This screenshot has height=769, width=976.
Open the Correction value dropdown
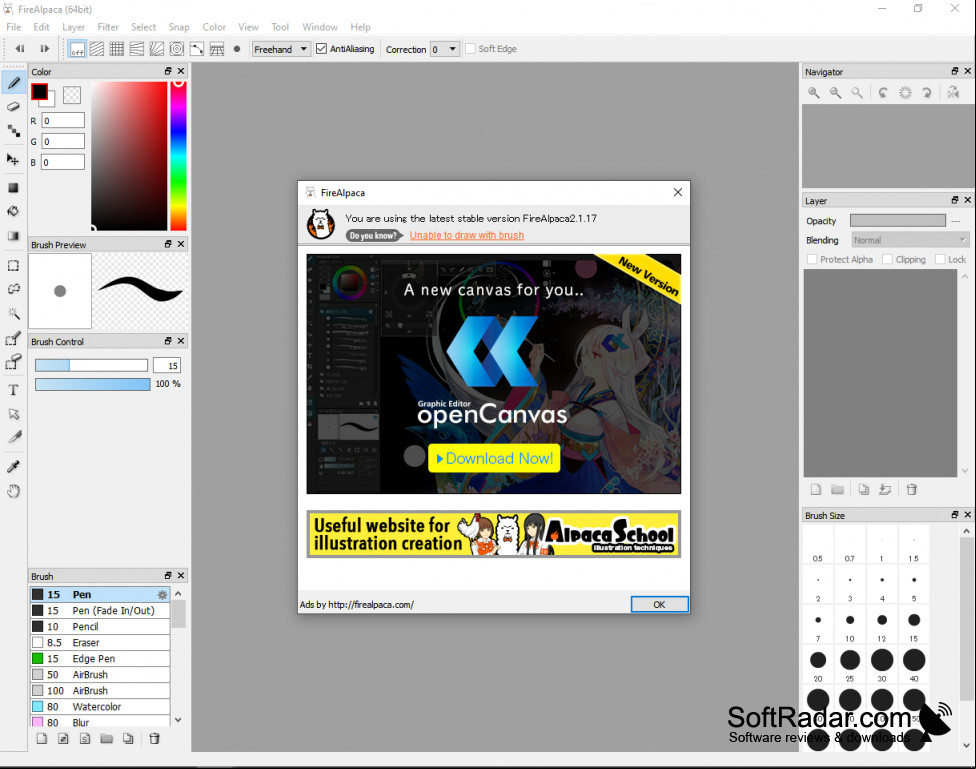445,49
